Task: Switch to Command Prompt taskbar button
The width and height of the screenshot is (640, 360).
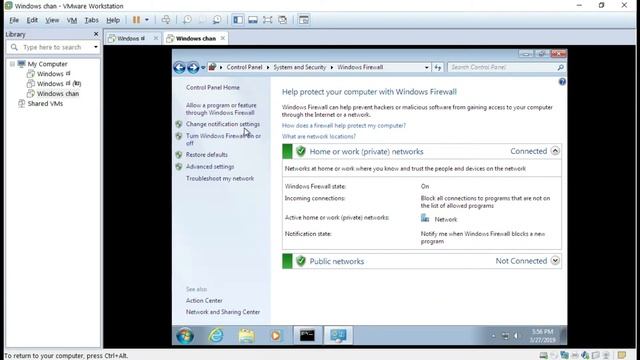Action: click(307, 336)
